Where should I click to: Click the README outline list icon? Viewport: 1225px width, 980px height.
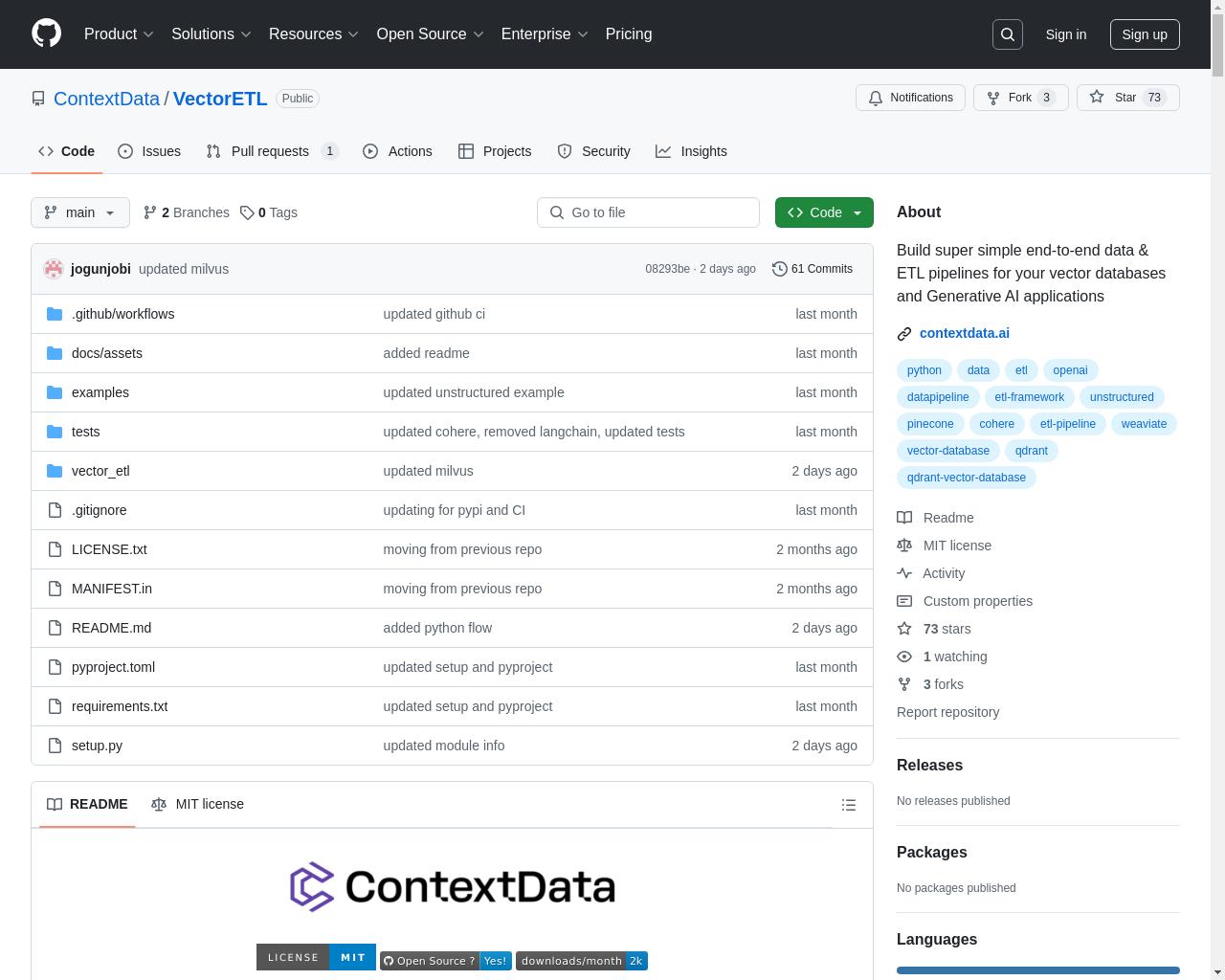coord(849,805)
